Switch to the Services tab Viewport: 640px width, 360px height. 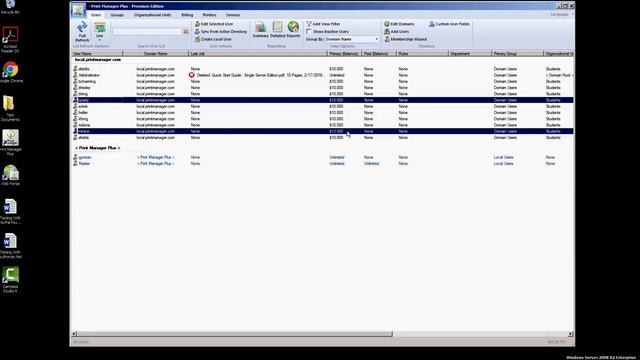pos(233,15)
